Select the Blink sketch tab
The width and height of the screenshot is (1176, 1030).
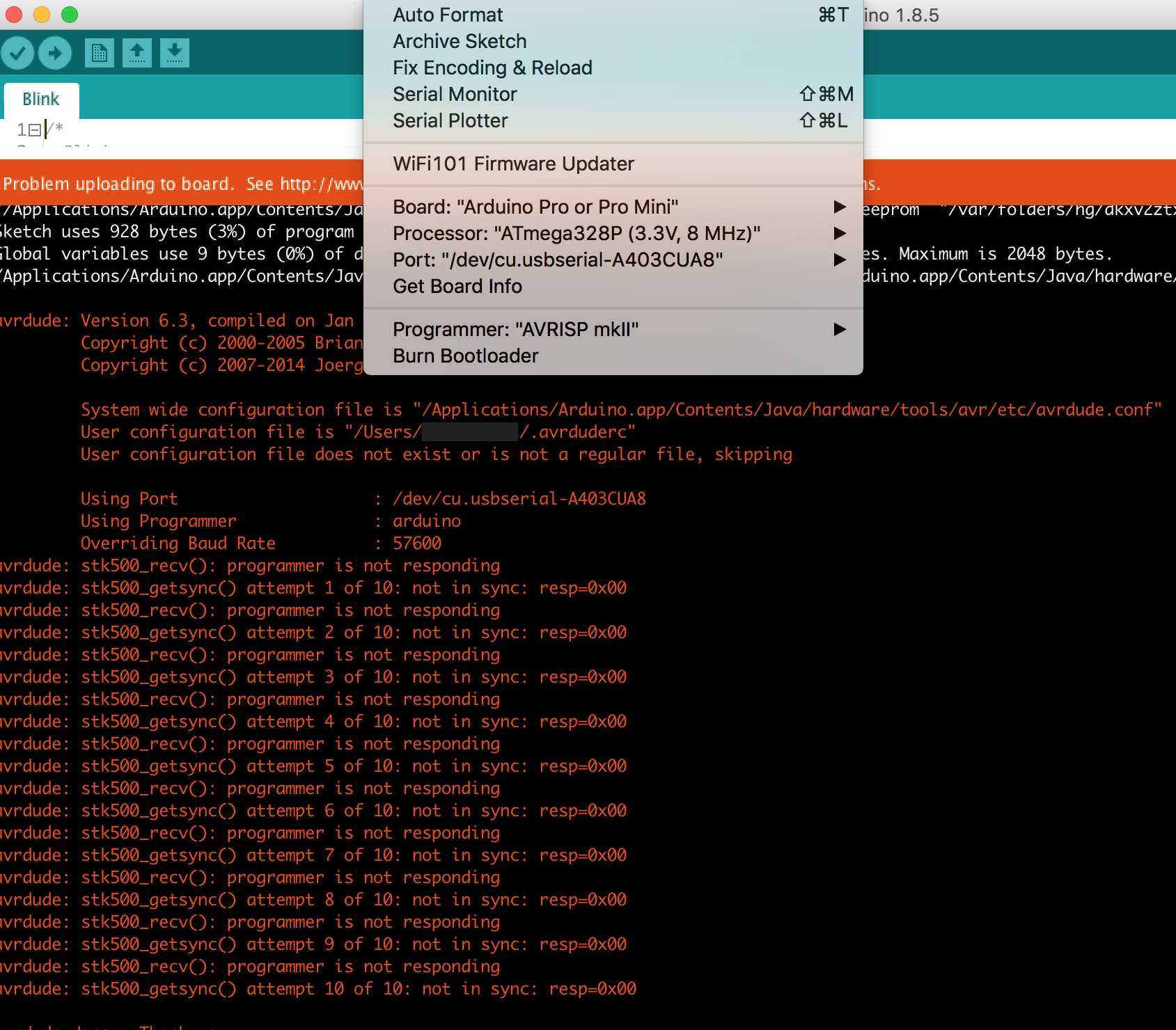41,100
